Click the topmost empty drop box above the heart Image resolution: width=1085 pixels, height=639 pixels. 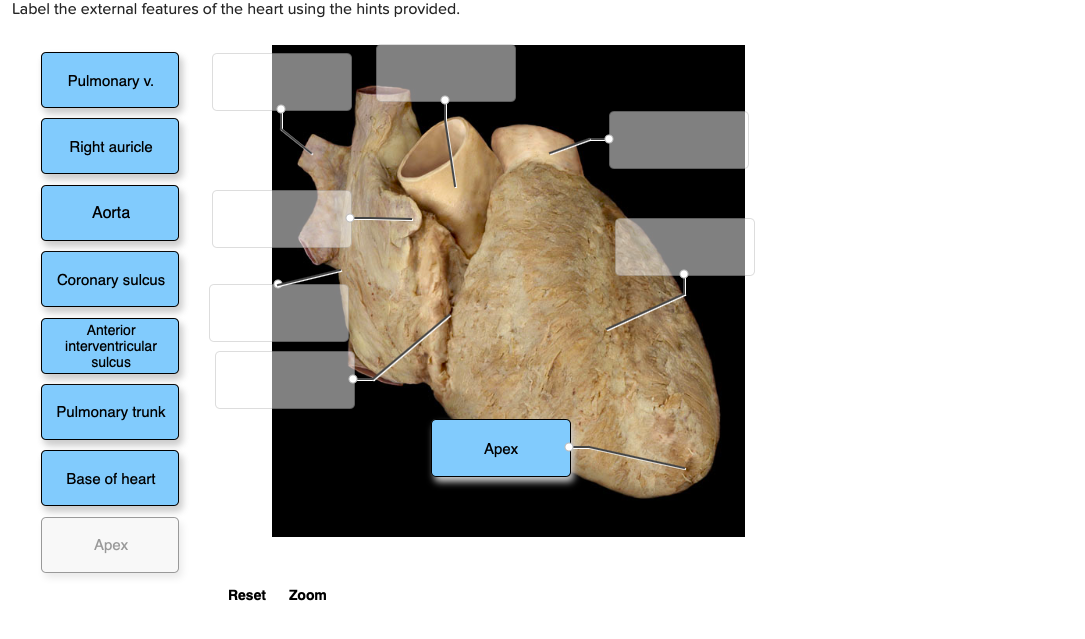click(x=447, y=72)
